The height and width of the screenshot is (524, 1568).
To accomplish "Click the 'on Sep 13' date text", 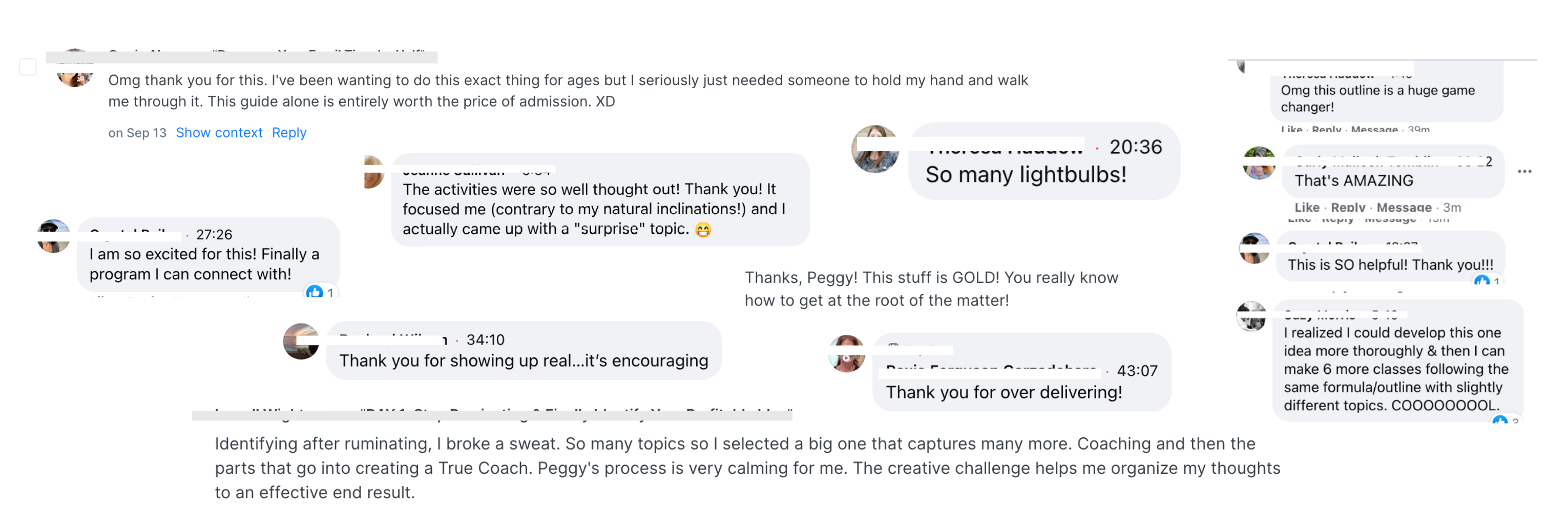I will point(137,133).
